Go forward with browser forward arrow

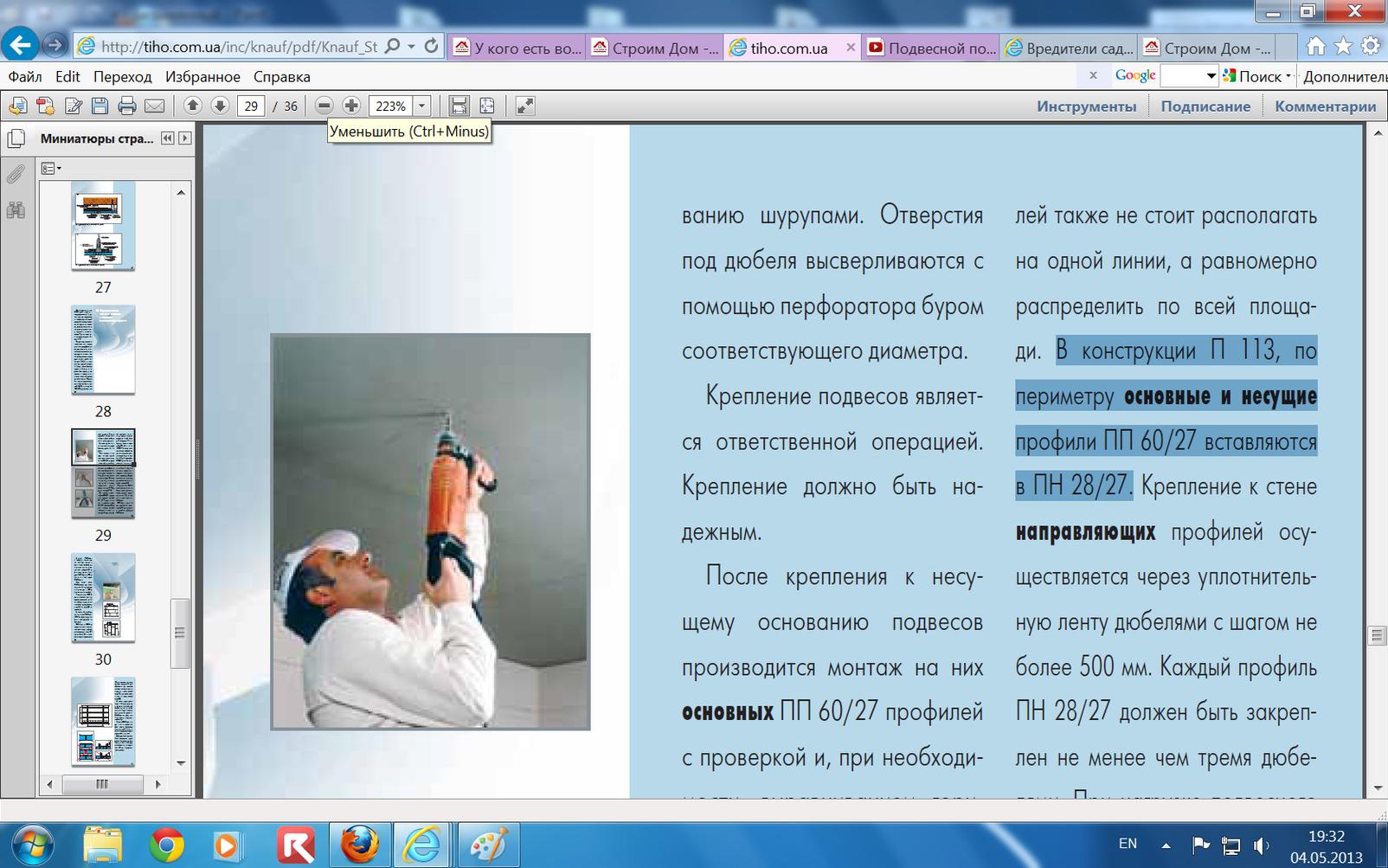click(x=55, y=46)
